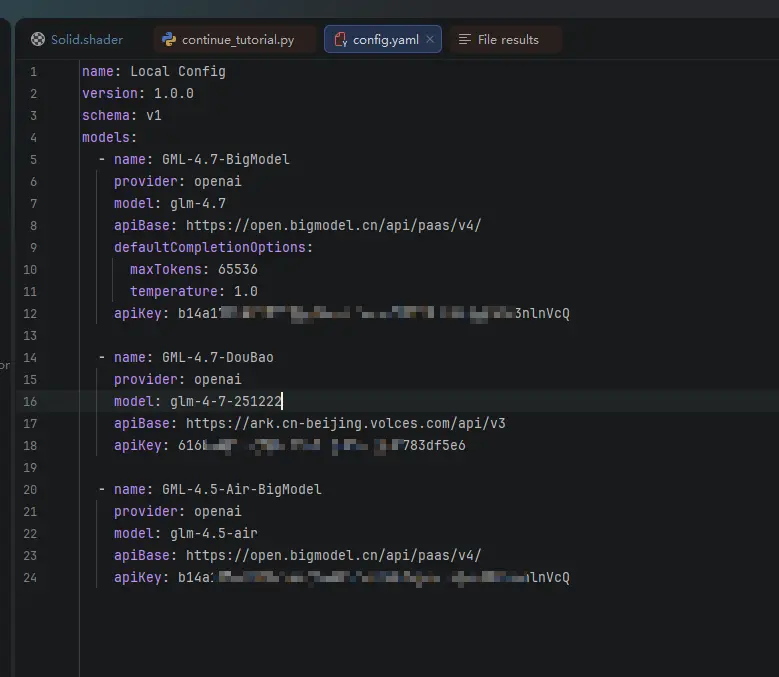This screenshot has width=779, height=677.
Task: Click the temperature value 1.0
Action: point(245,291)
